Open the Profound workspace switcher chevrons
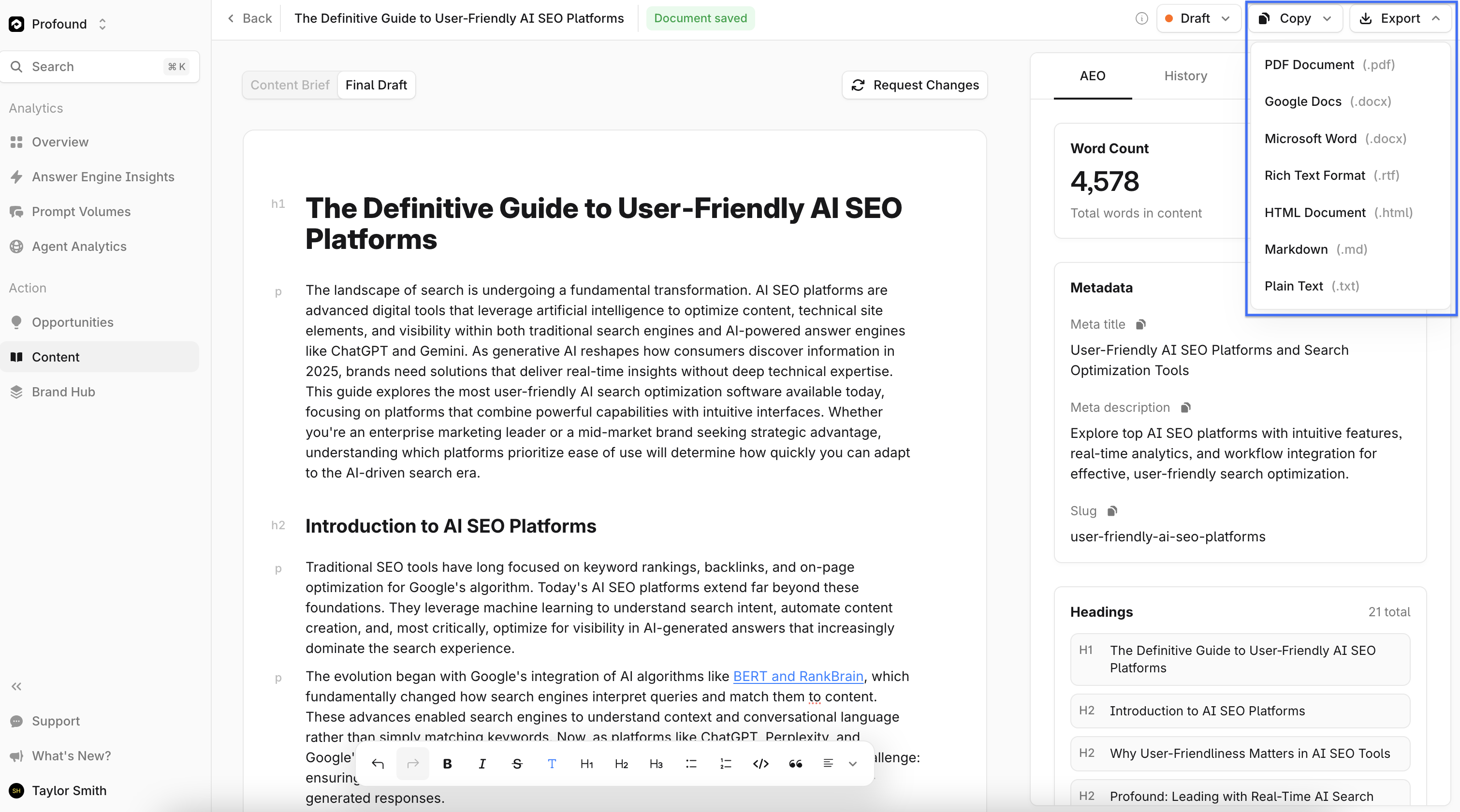 [x=102, y=24]
